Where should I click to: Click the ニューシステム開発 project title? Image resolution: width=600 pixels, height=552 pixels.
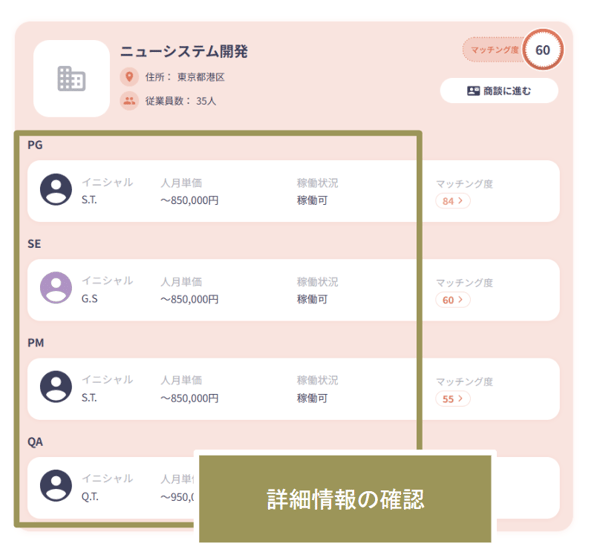coord(184,51)
